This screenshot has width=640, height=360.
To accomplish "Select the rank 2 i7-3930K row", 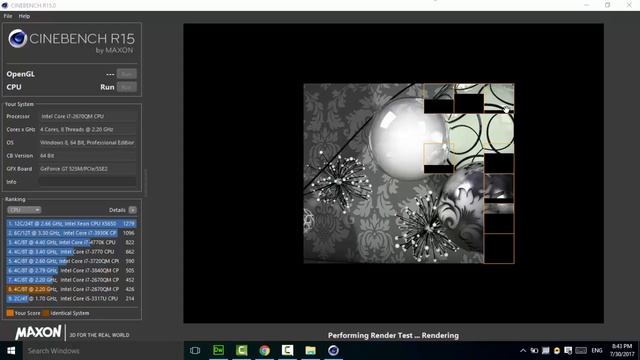I will click(71, 233).
